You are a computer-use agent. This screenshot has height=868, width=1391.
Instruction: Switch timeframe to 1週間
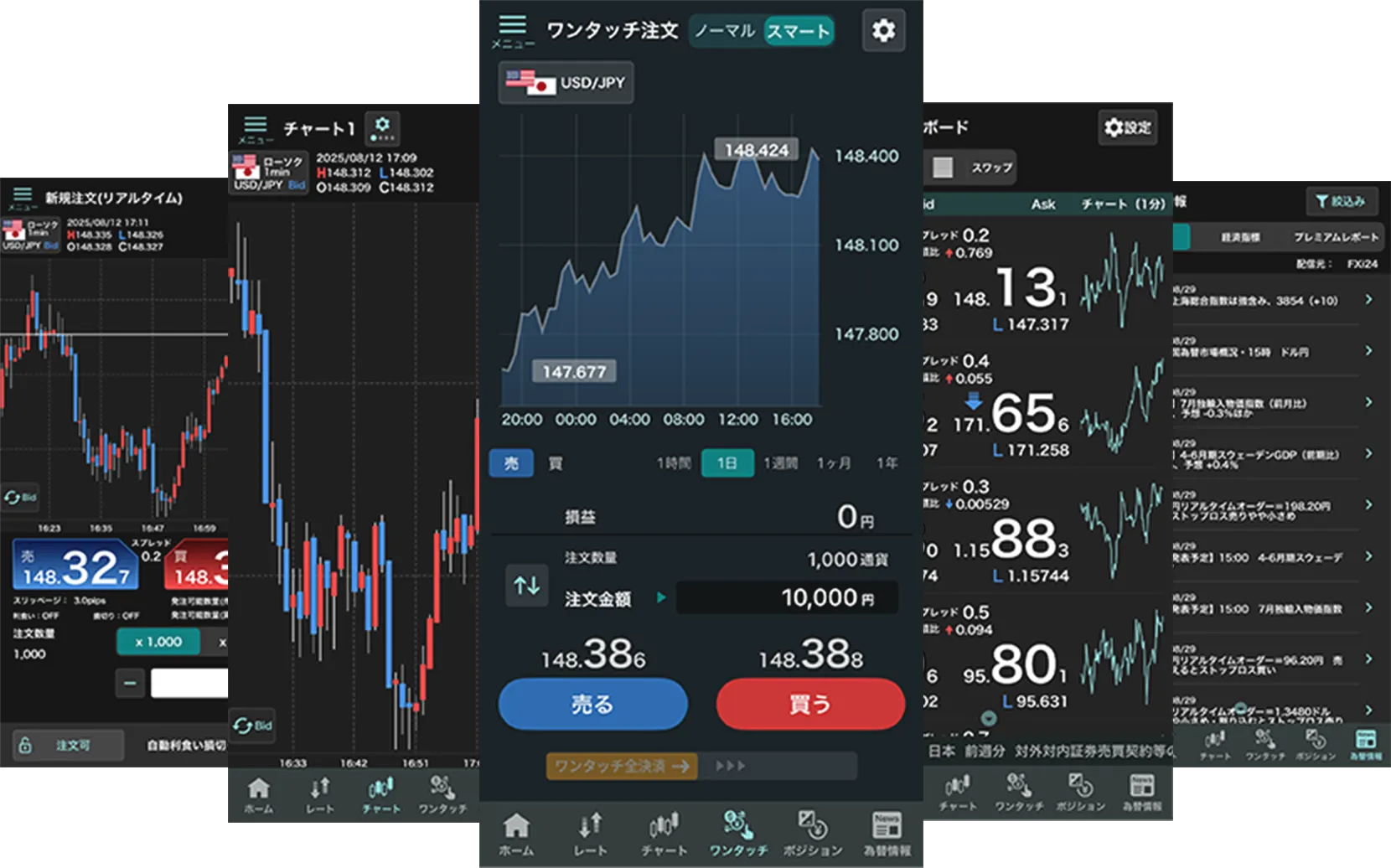click(x=781, y=463)
